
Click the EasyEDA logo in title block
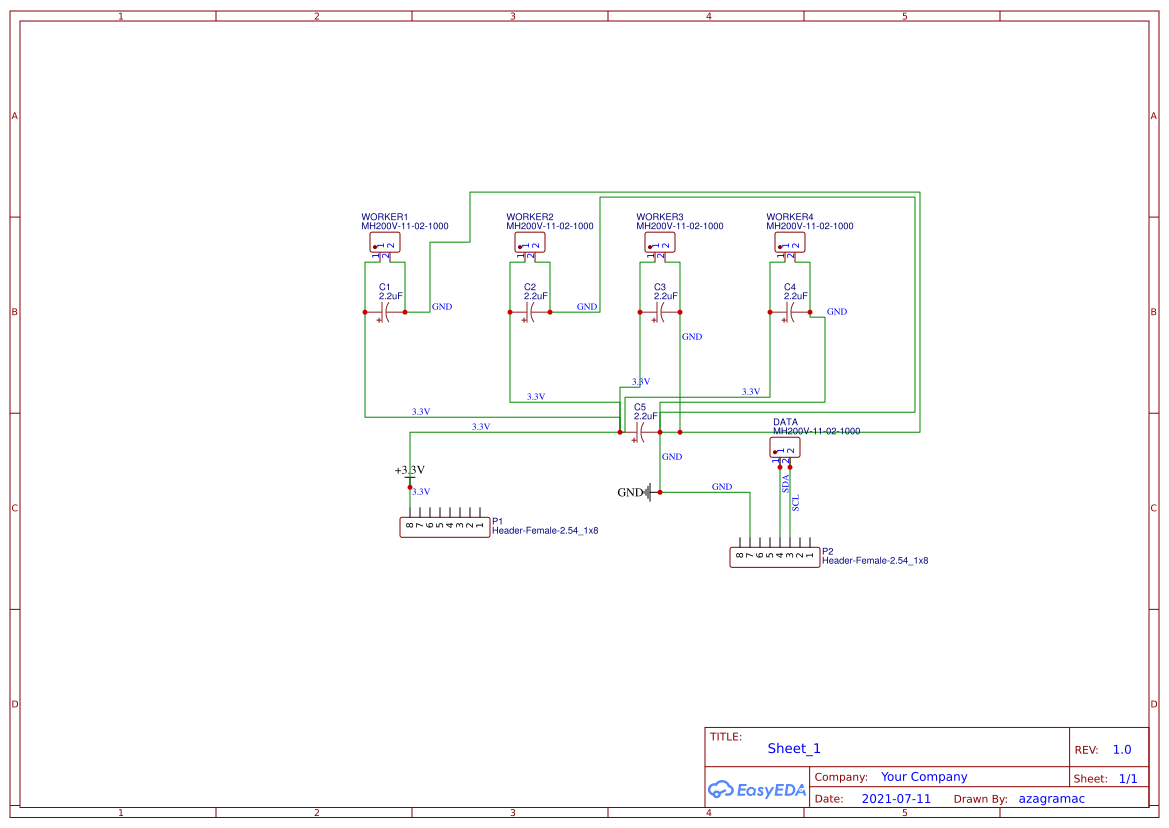(x=755, y=790)
